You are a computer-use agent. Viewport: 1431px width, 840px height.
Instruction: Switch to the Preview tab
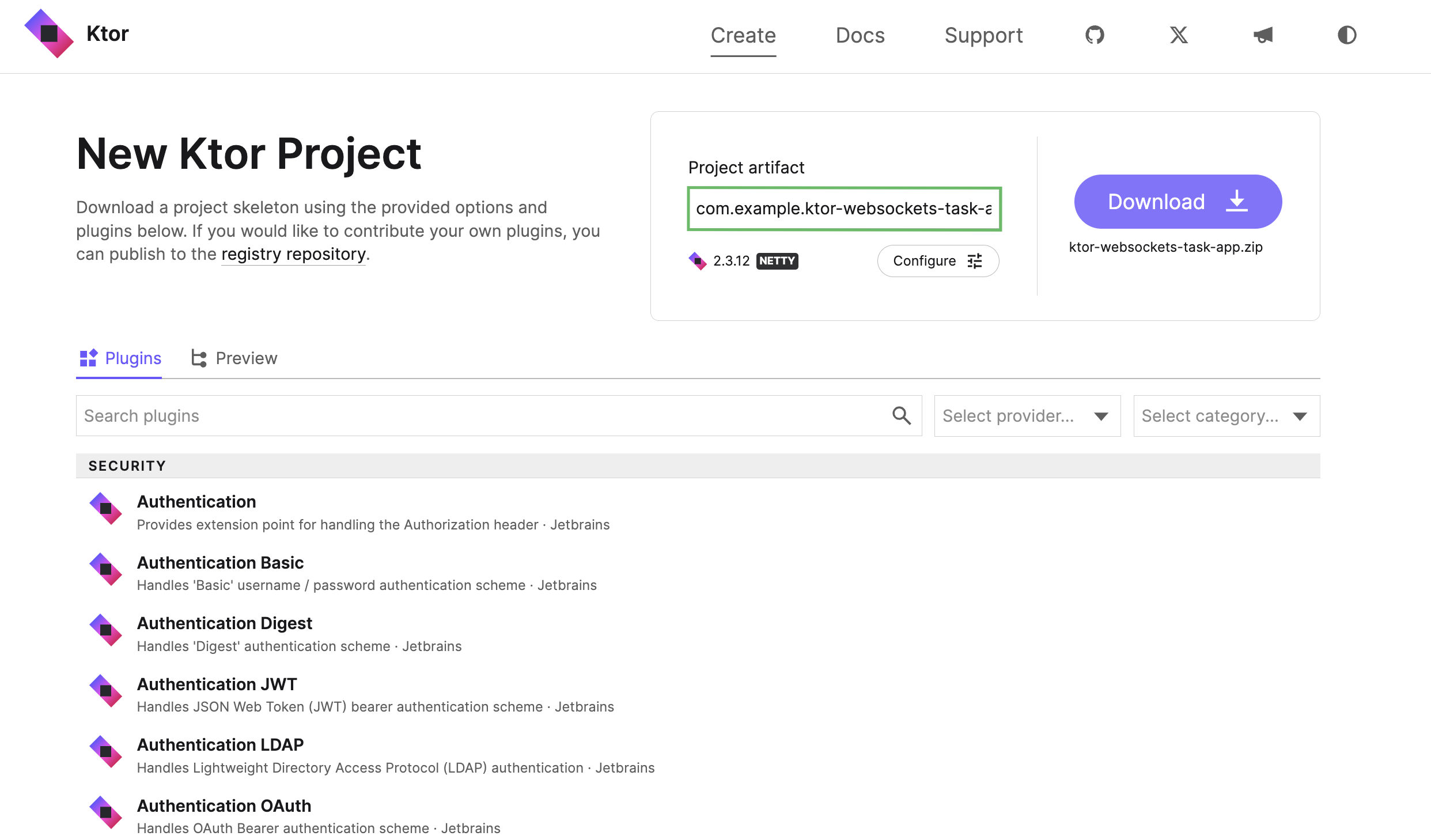[x=234, y=358]
